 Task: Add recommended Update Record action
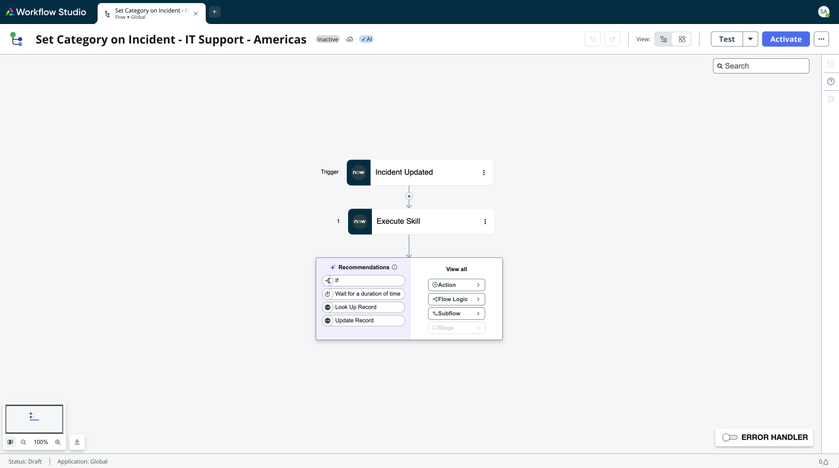[x=363, y=320]
